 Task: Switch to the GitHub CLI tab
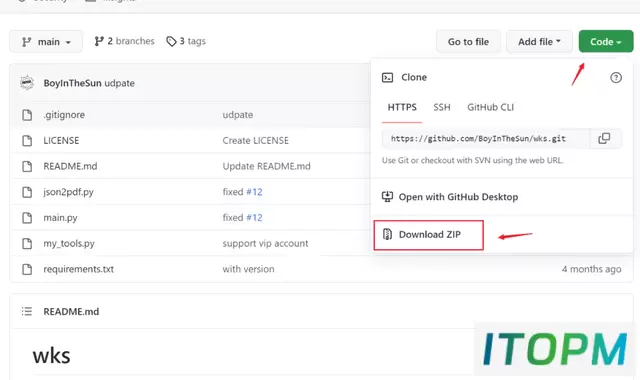pos(490,107)
